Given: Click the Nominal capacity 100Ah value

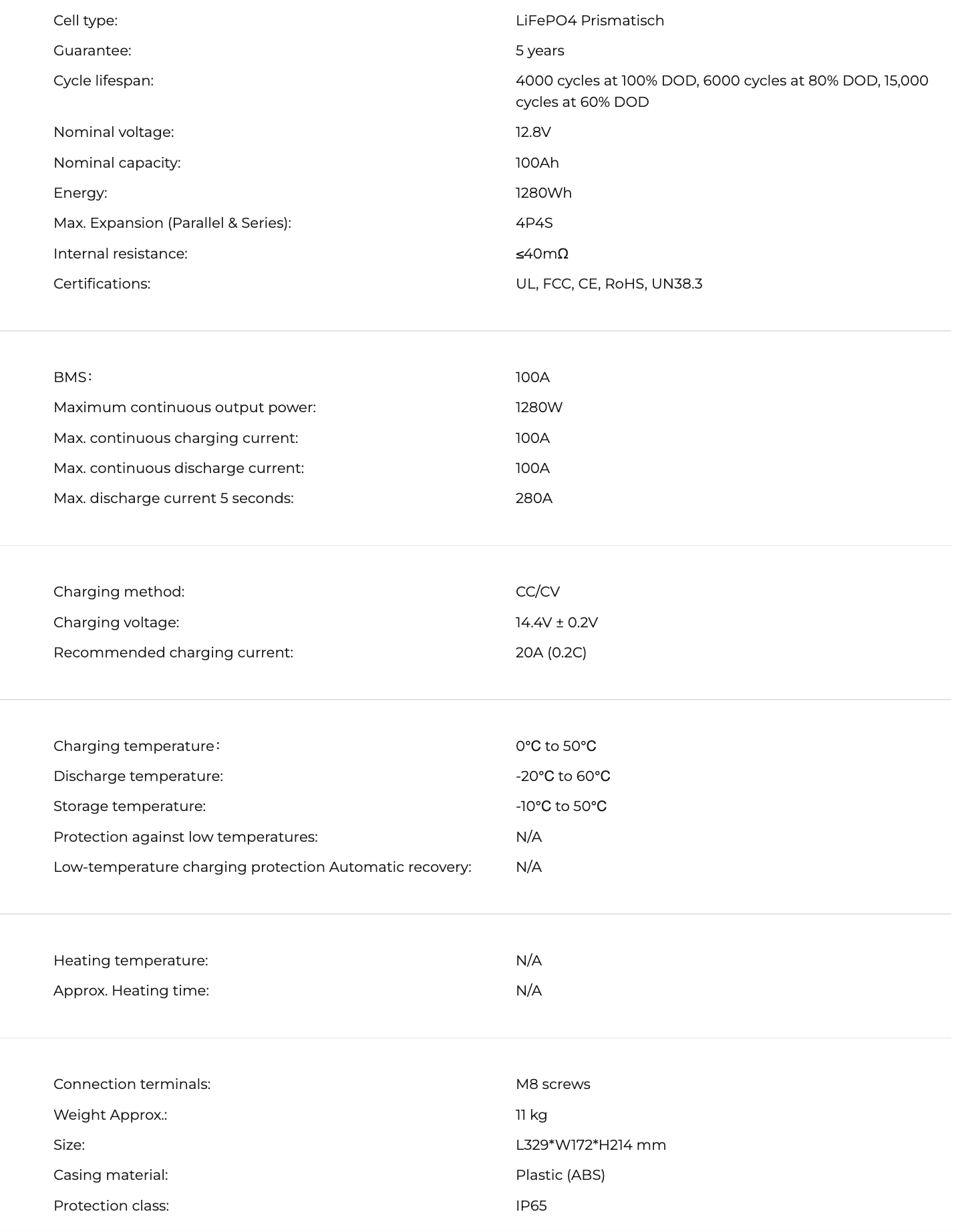Looking at the screenshot, I should point(536,163).
